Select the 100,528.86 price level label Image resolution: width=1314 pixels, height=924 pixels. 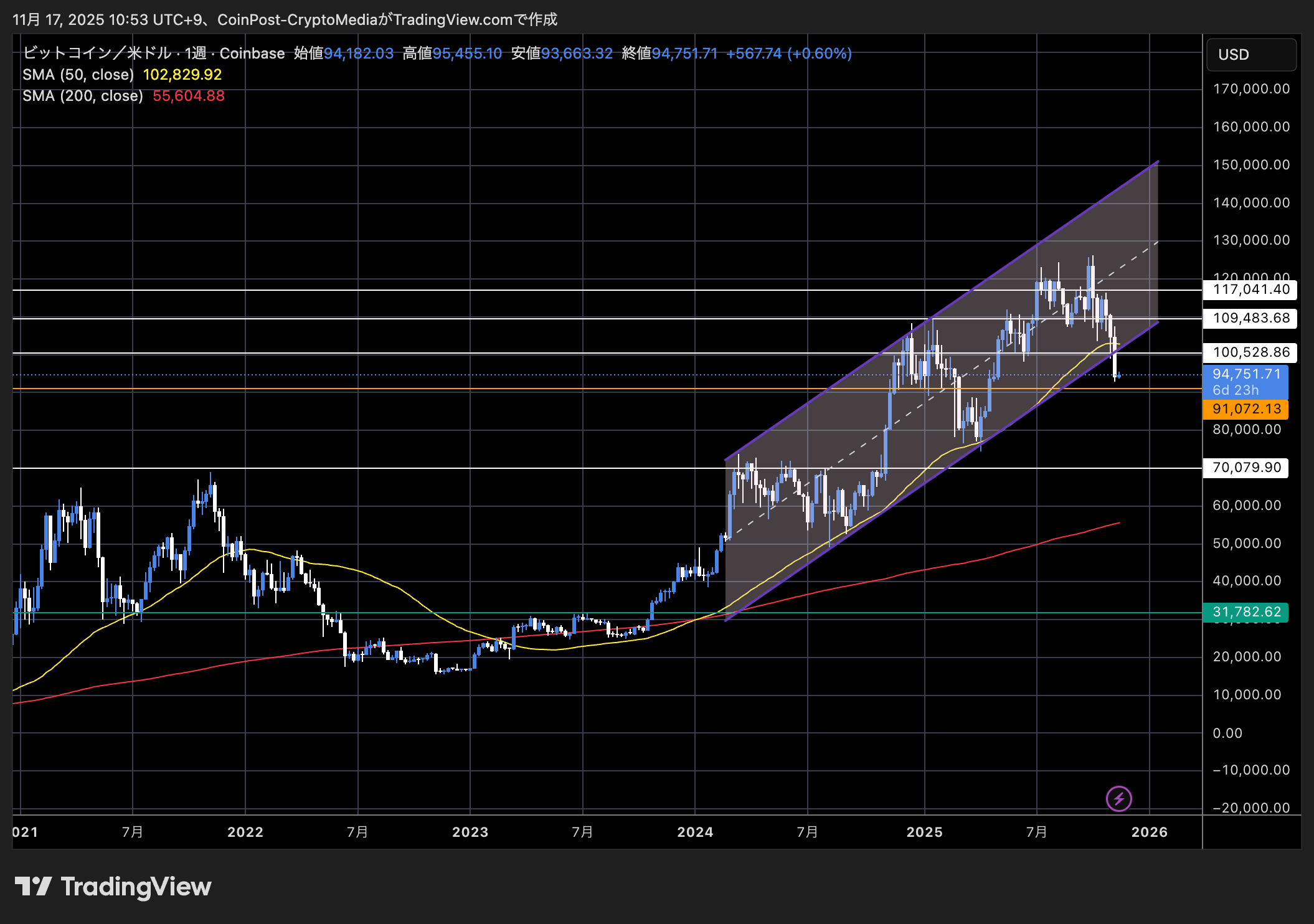coord(1250,352)
